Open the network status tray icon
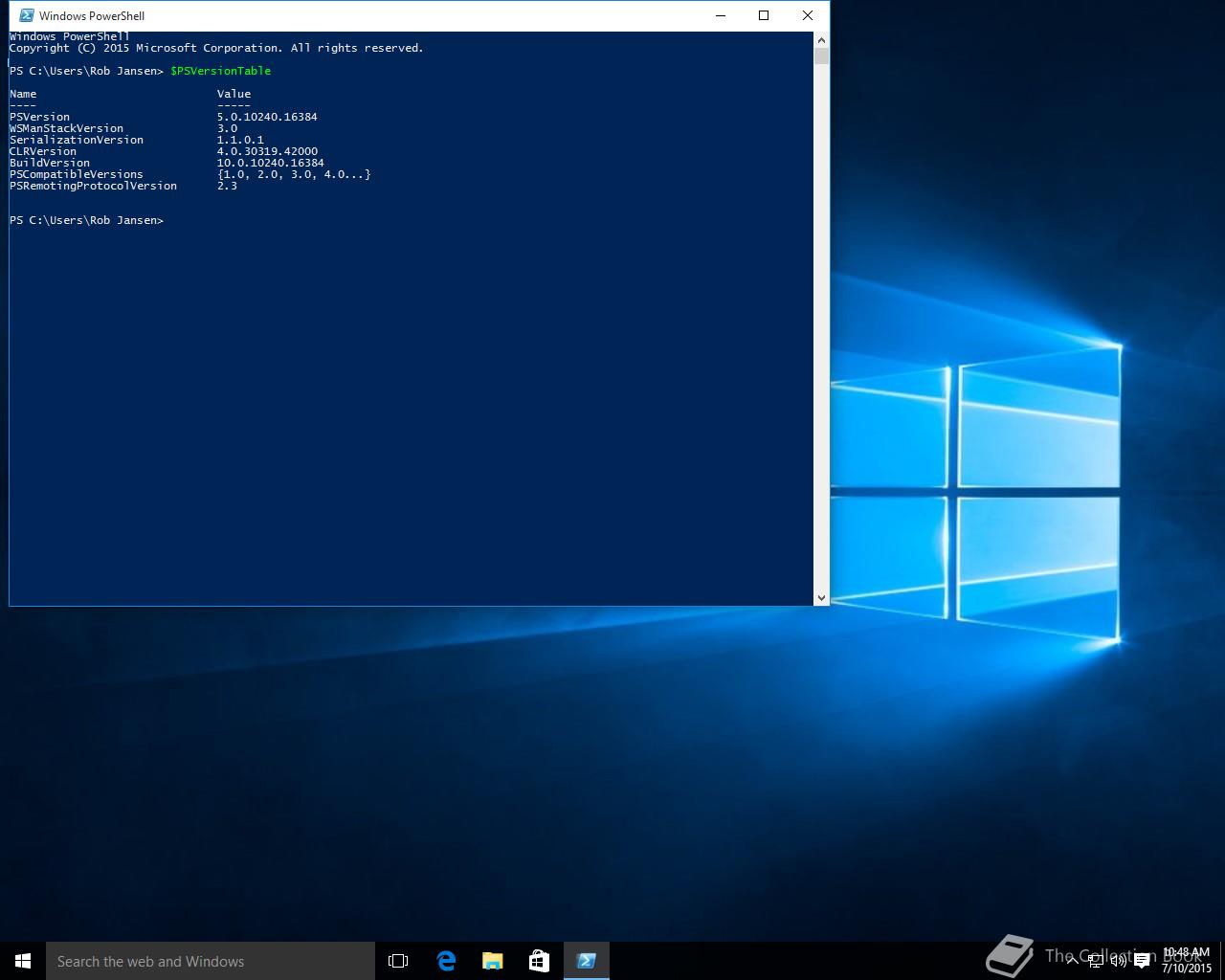The width and height of the screenshot is (1225, 980). coord(1096,961)
